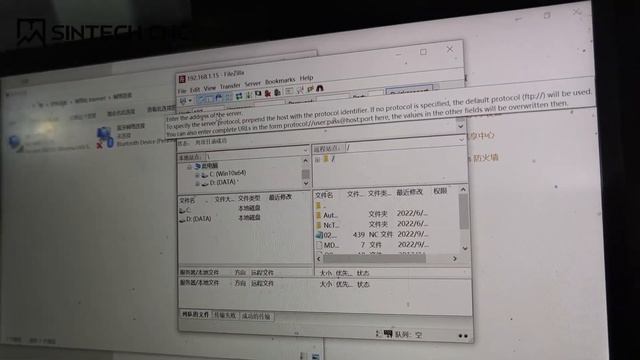Image resolution: width=640 pixels, height=360 pixels.
Task: Open the Edit menu
Action: pyautogui.click(x=195, y=89)
